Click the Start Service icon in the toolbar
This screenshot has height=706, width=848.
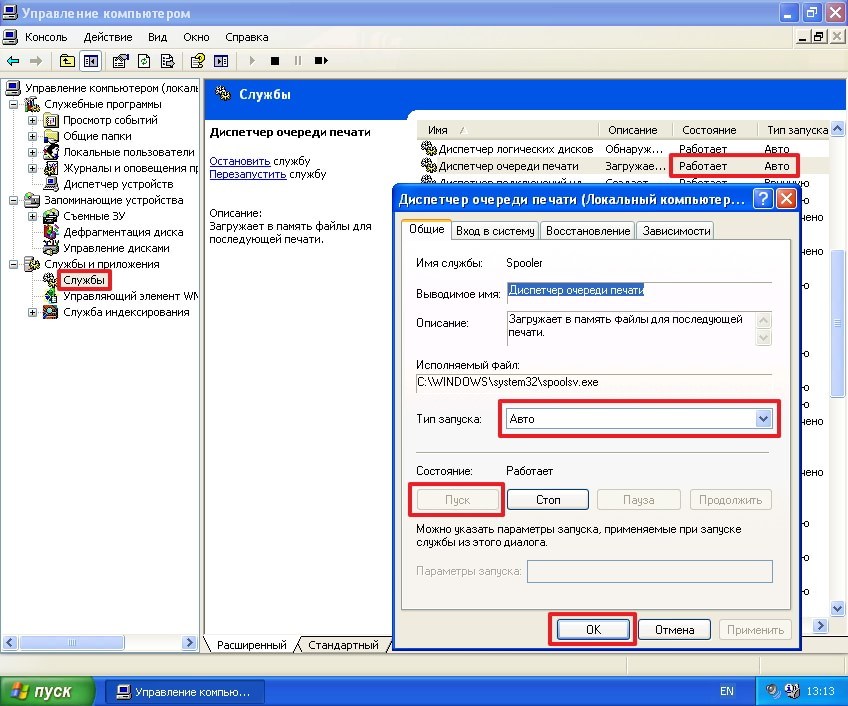[x=252, y=60]
